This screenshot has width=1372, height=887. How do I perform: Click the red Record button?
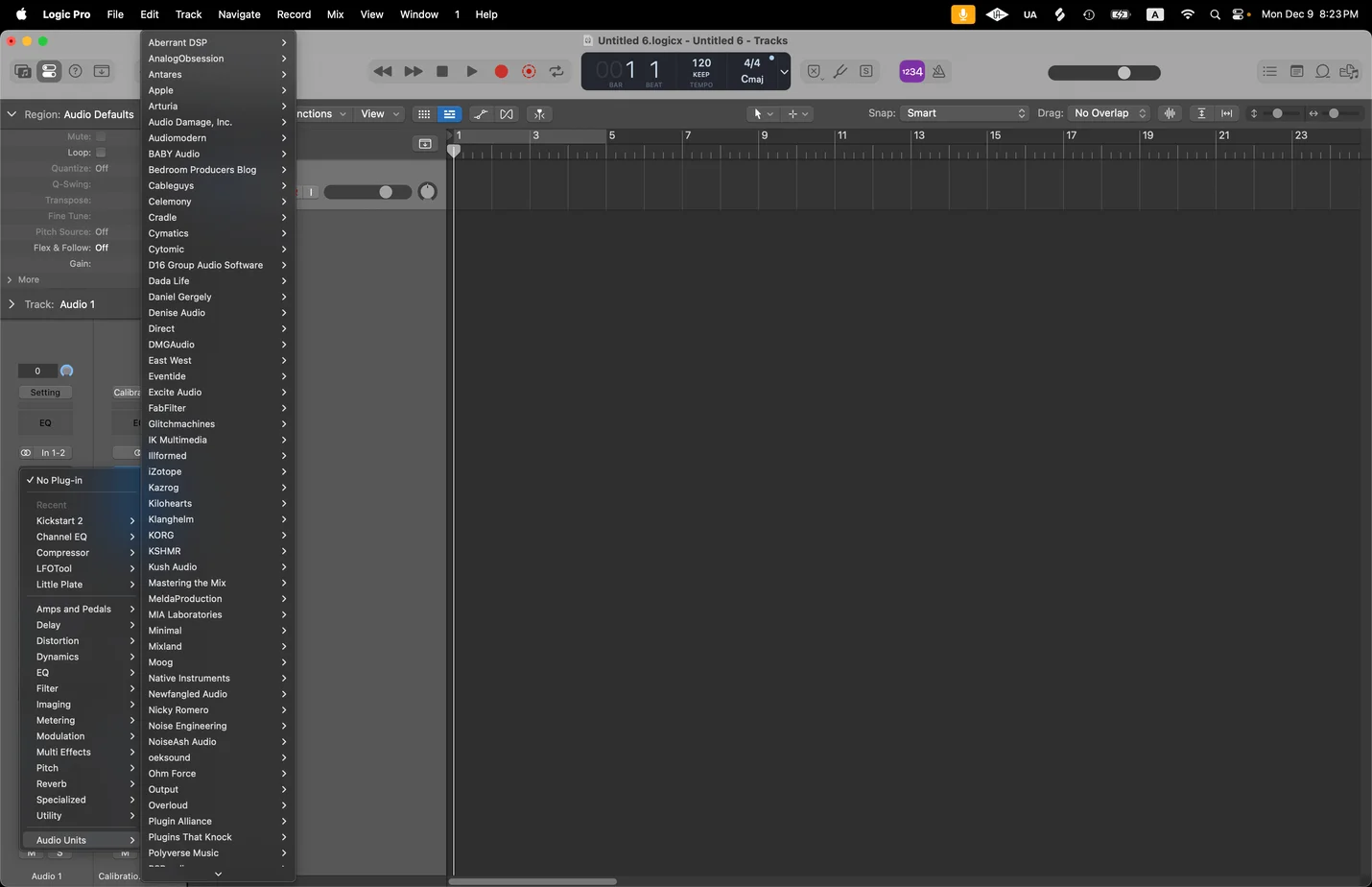(x=501, y=71)
